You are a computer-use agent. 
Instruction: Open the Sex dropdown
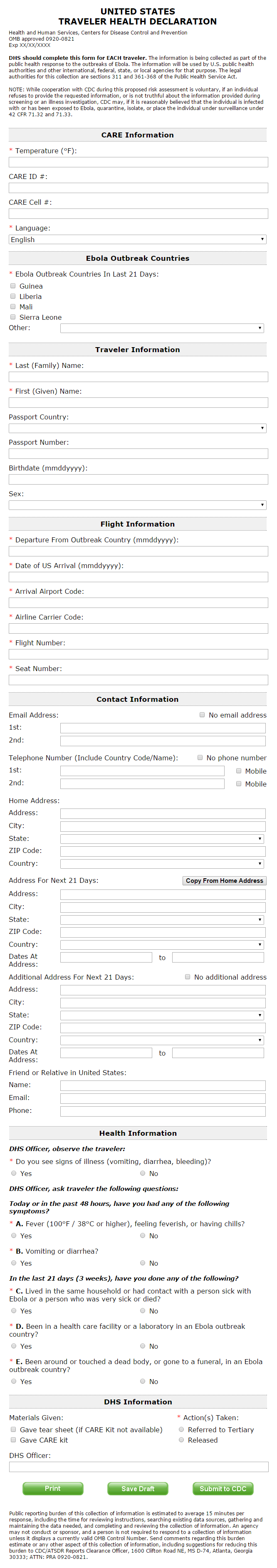click(x=138, y=505)
